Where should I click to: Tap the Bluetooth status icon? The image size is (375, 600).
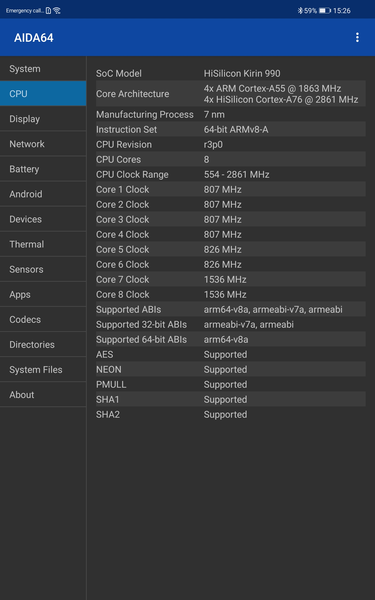point(300,11)
